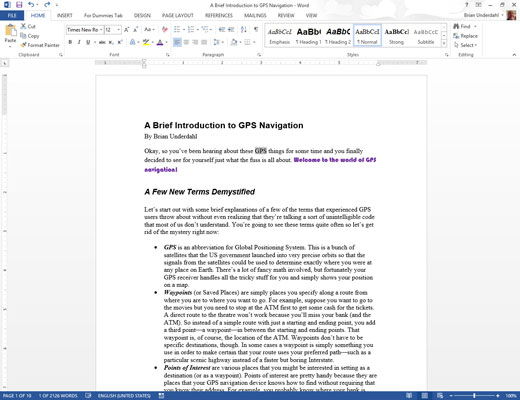Open the Font dialog launcher

tap(168, 55)
